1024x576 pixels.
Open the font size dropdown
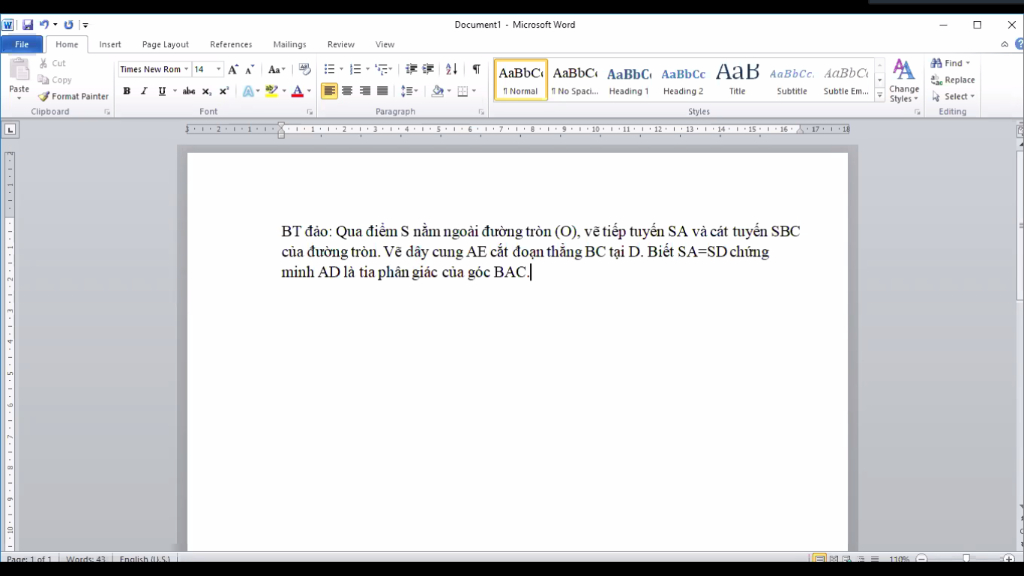coord(219,69)
